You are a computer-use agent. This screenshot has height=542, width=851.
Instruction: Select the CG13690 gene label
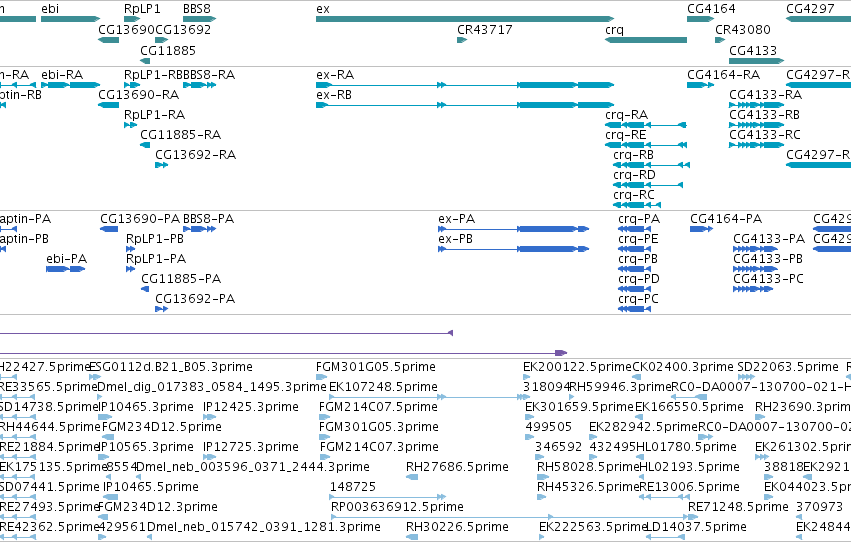(126, 30)
